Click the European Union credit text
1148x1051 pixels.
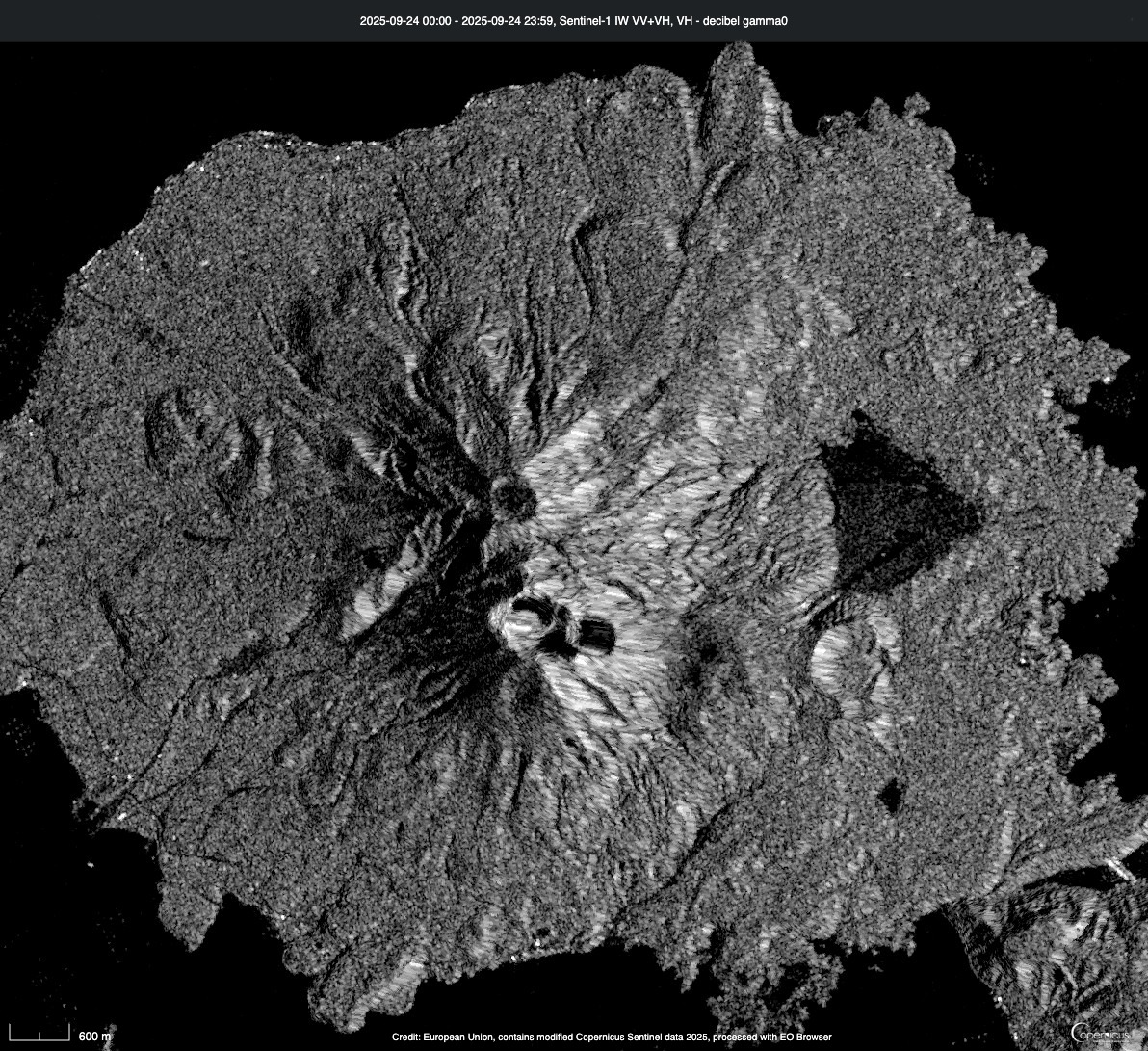point(612,1038)
